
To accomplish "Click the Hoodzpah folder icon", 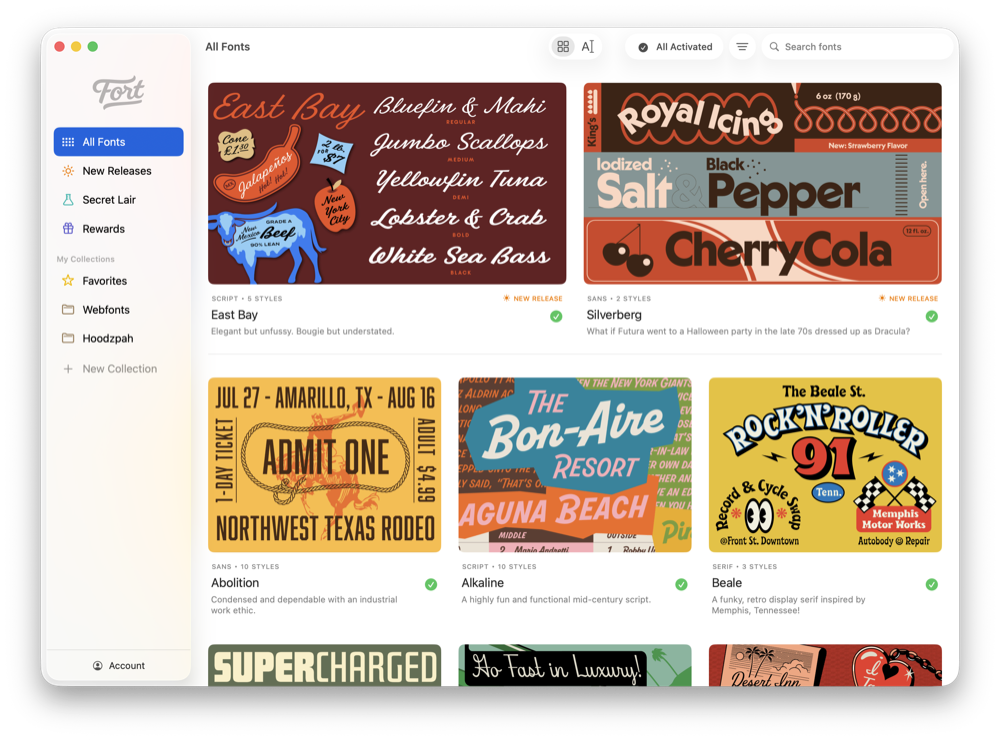I will pos(68,338).
